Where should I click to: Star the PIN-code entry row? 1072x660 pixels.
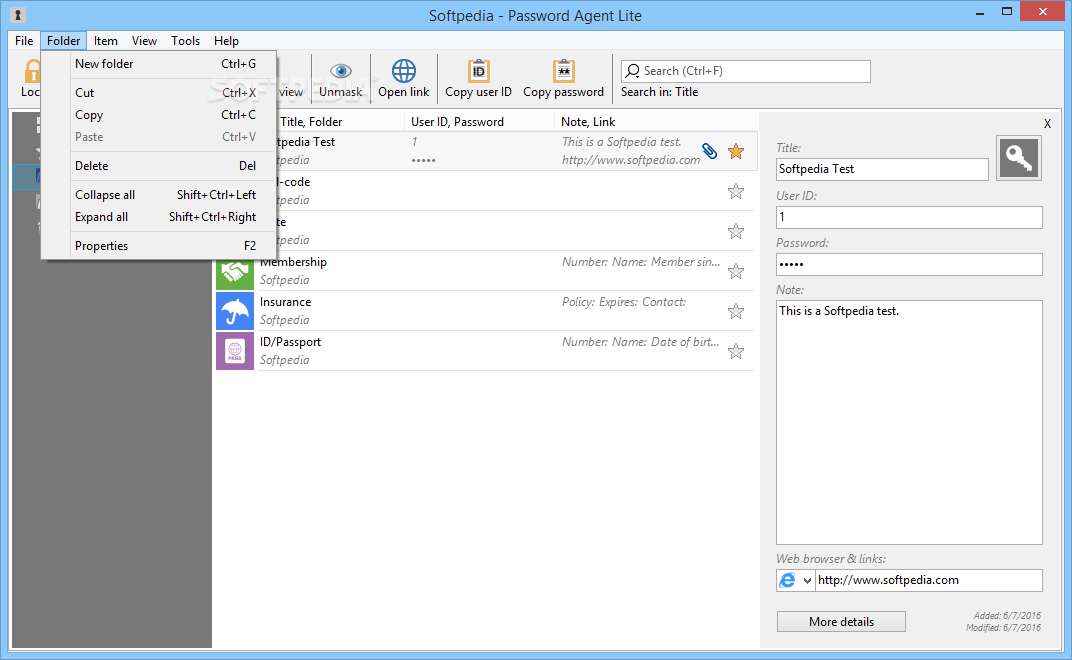point(736,192)
